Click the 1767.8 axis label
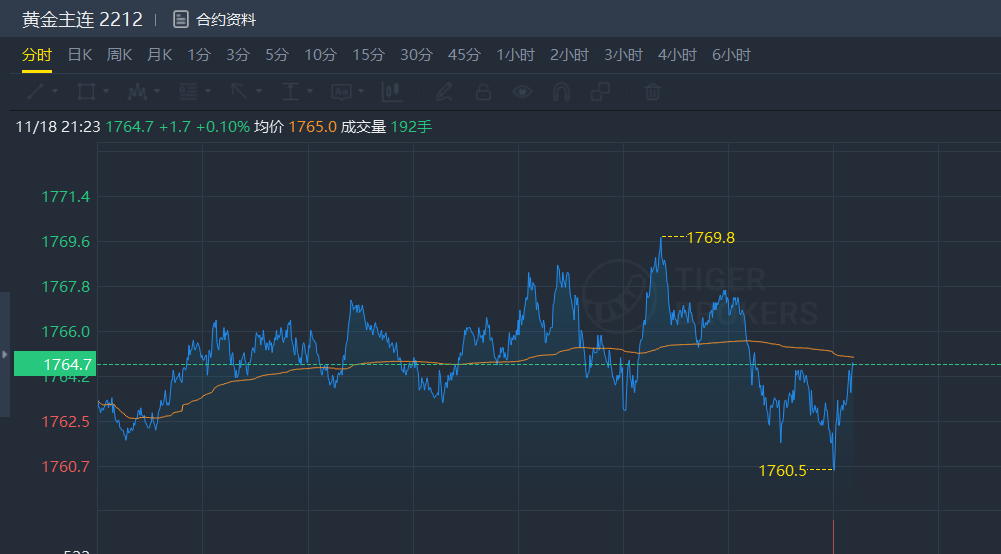The image size is (1001, 554). point(66,287)
